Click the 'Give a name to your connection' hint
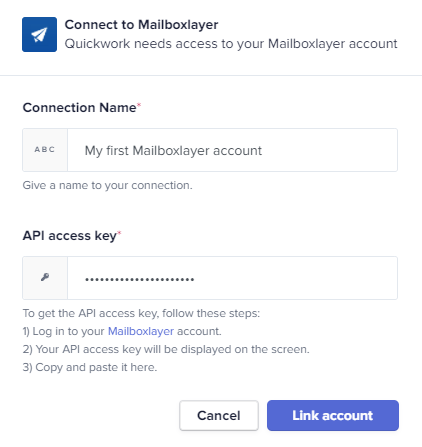This screenshot has height=447, width=422. pyautogui.click(x=107, y=185)
